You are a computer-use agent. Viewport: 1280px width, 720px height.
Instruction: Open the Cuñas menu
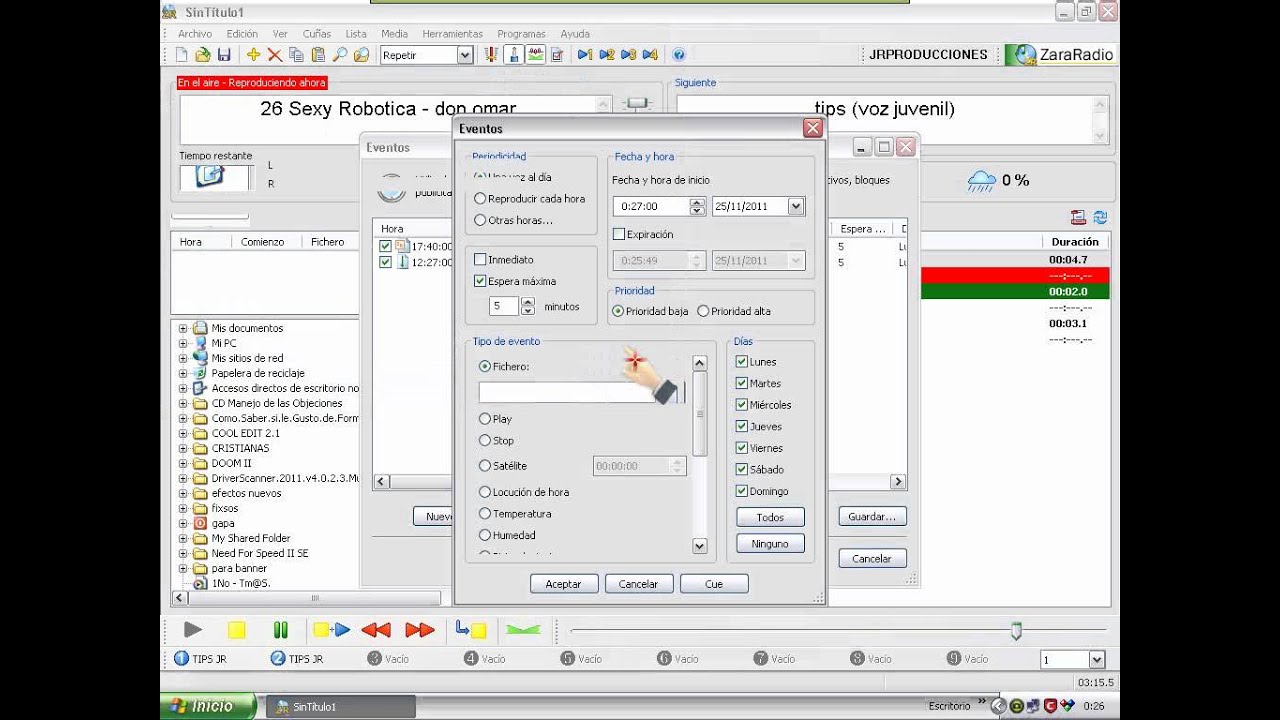pos(316,34)
